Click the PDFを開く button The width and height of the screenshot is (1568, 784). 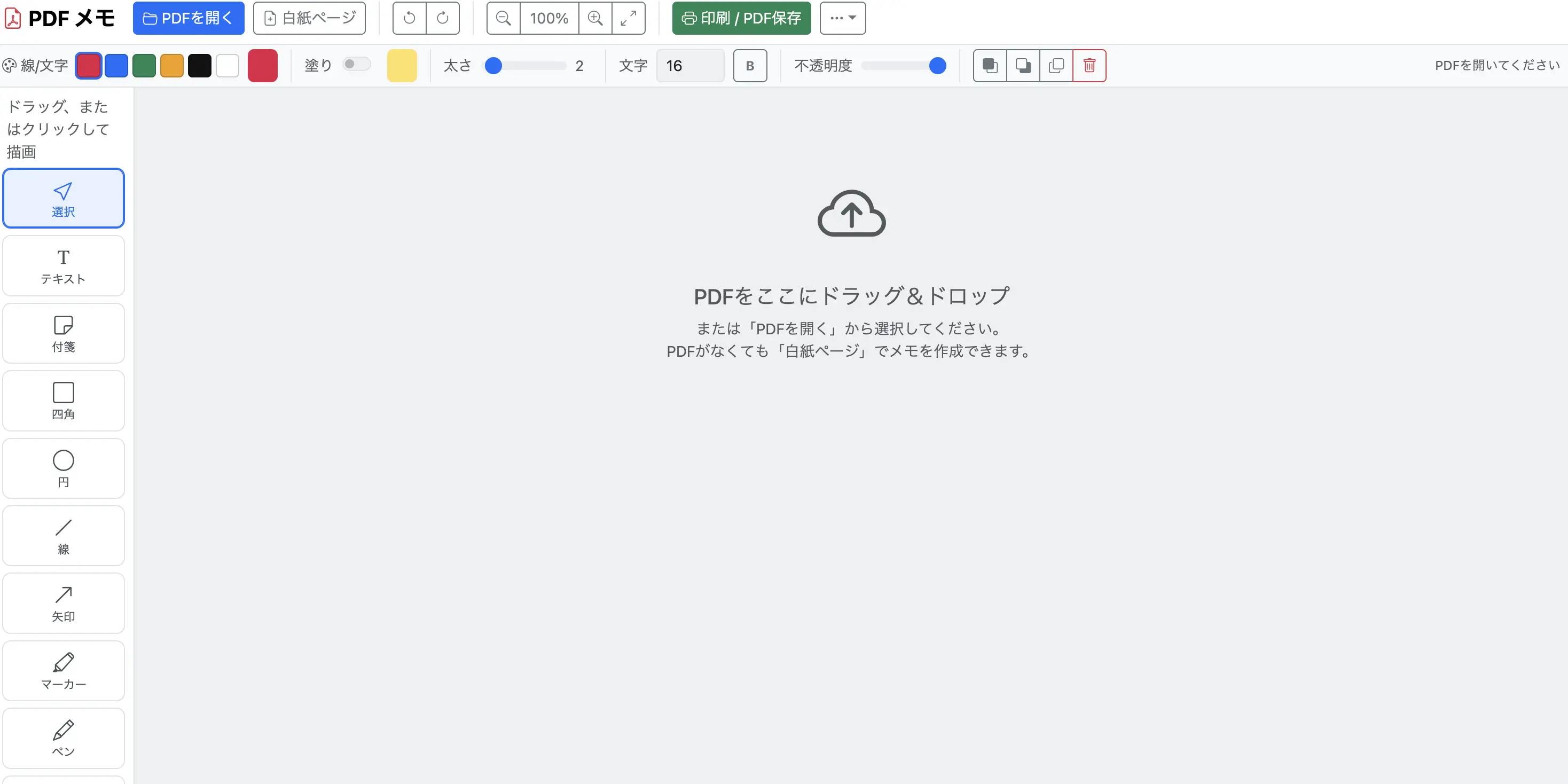189,18
